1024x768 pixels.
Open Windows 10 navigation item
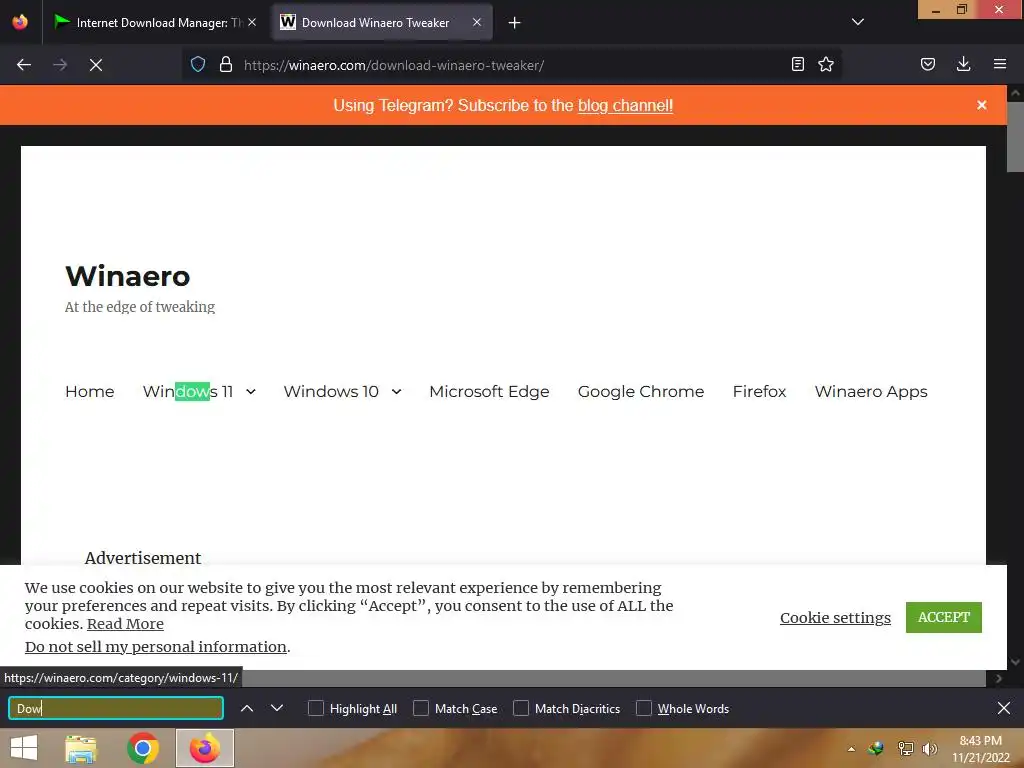[331, 391]
